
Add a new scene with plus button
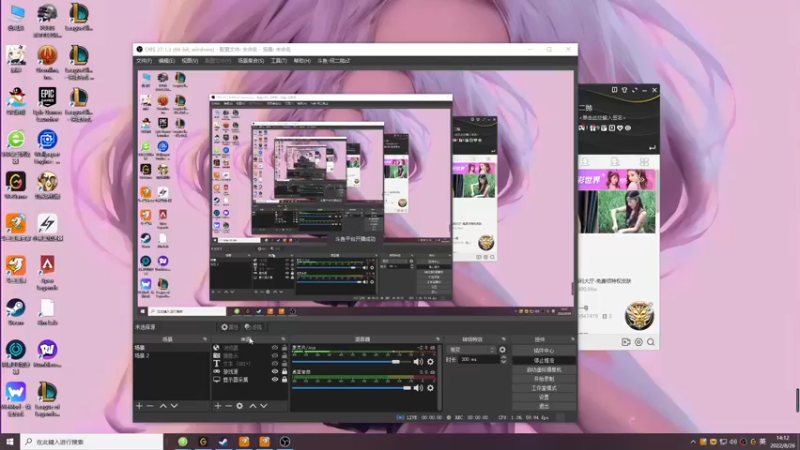(139, 406)
